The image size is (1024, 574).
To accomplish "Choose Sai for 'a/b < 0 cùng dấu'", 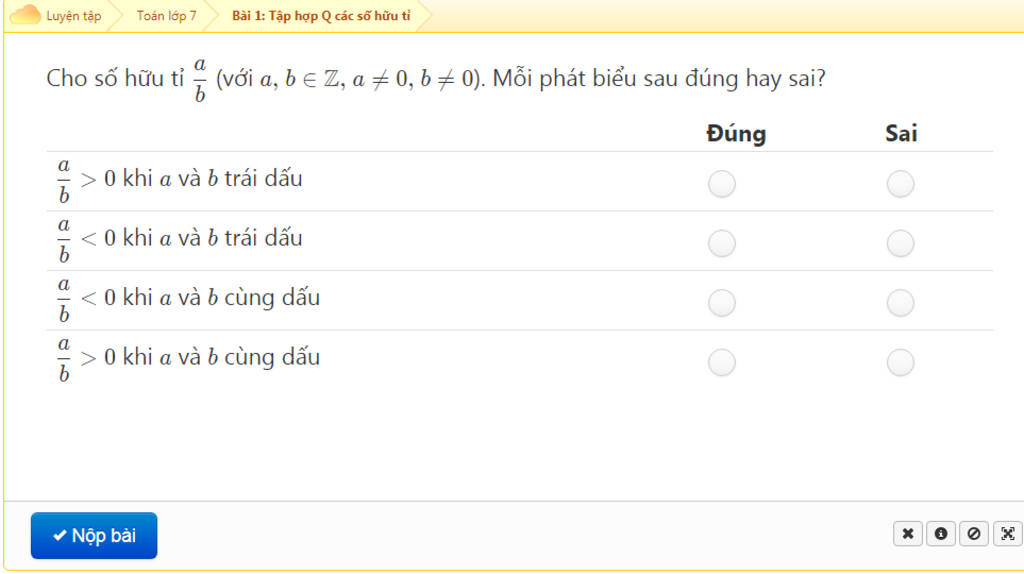I will 900,303.
